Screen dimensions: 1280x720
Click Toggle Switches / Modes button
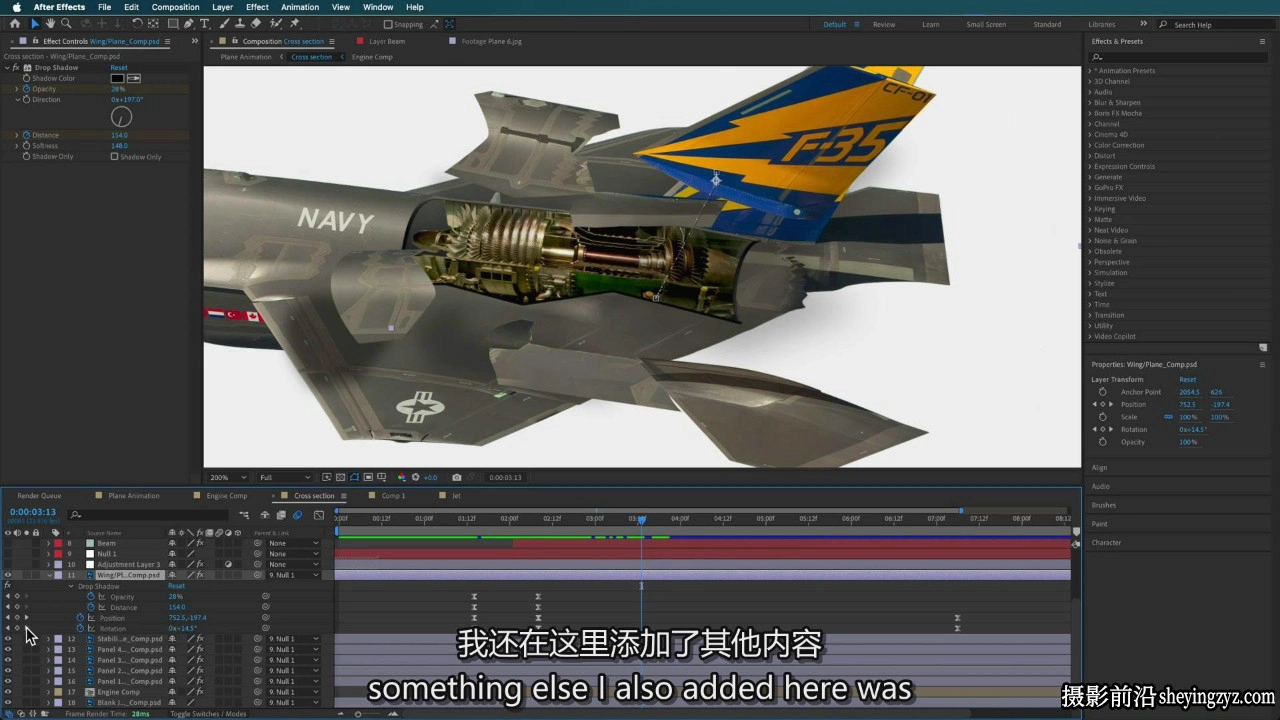pos(208,714)
